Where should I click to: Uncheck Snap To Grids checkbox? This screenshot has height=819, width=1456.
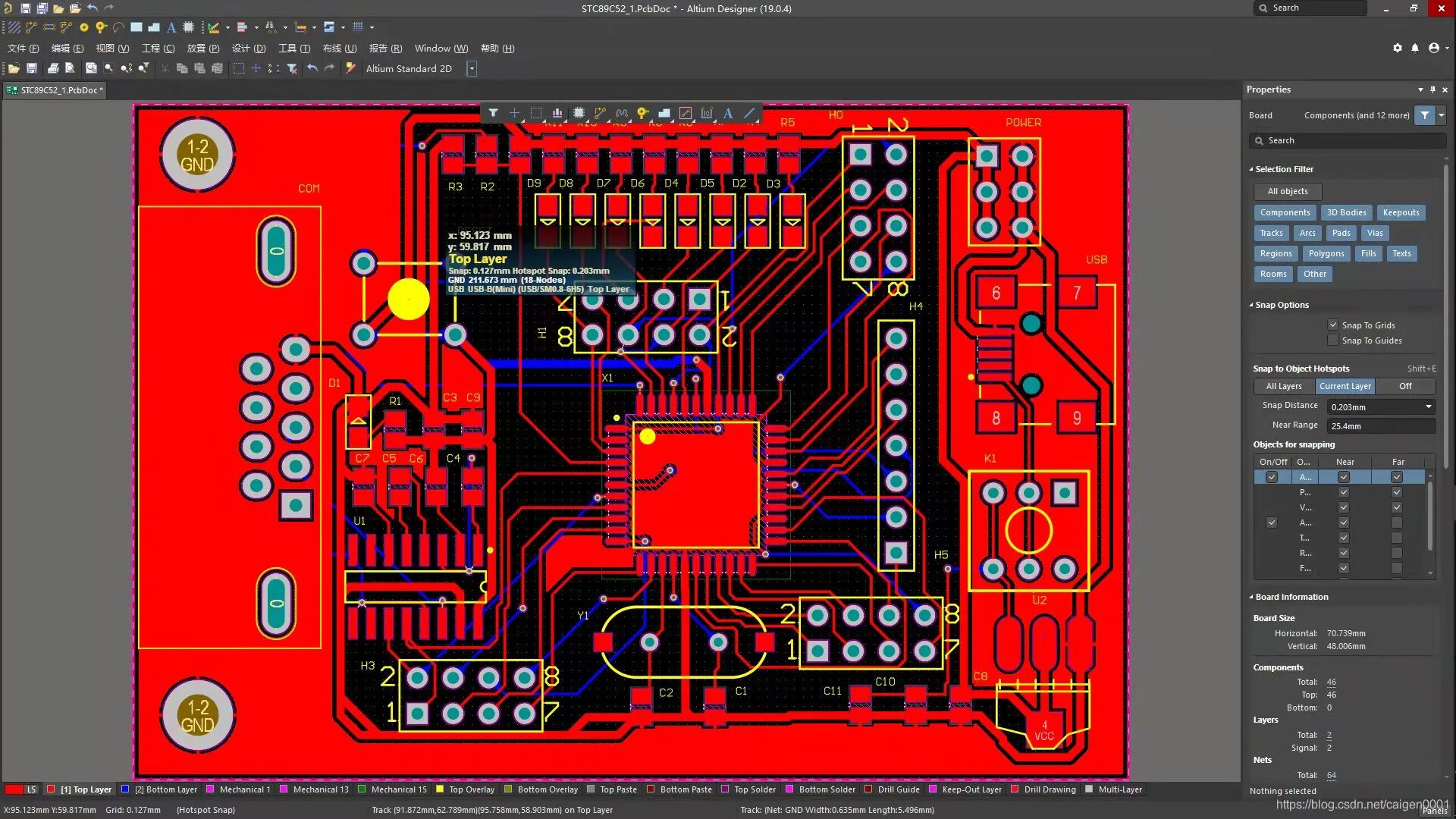[x=1333, y=325]
